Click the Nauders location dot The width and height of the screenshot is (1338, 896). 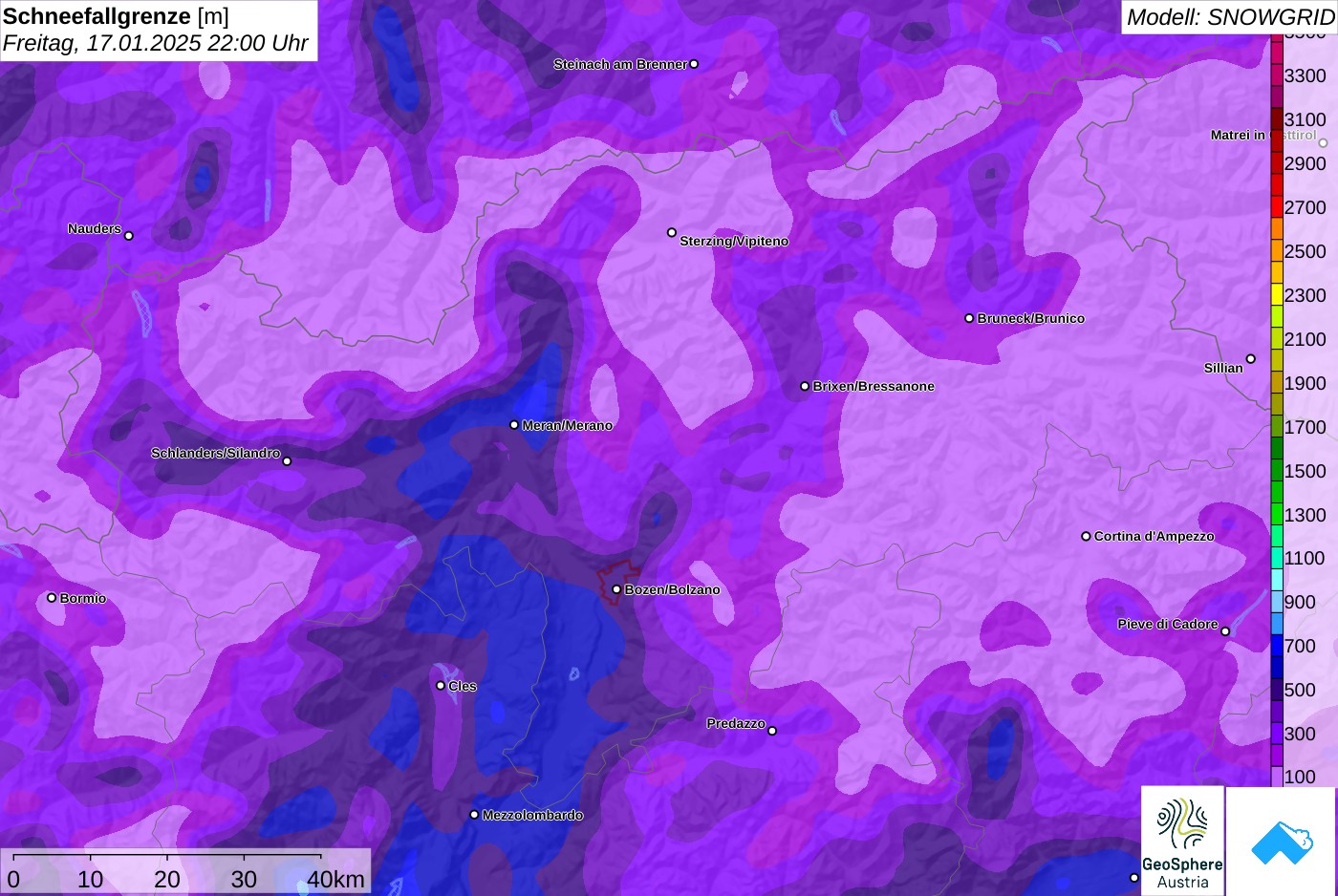pyautogui.click(x=129, y=236)
